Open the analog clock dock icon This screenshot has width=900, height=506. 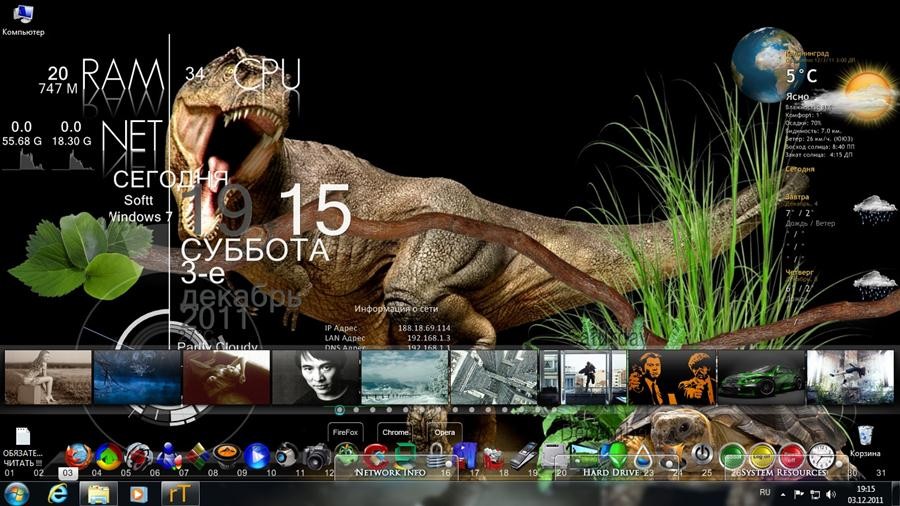click(821, 456)
